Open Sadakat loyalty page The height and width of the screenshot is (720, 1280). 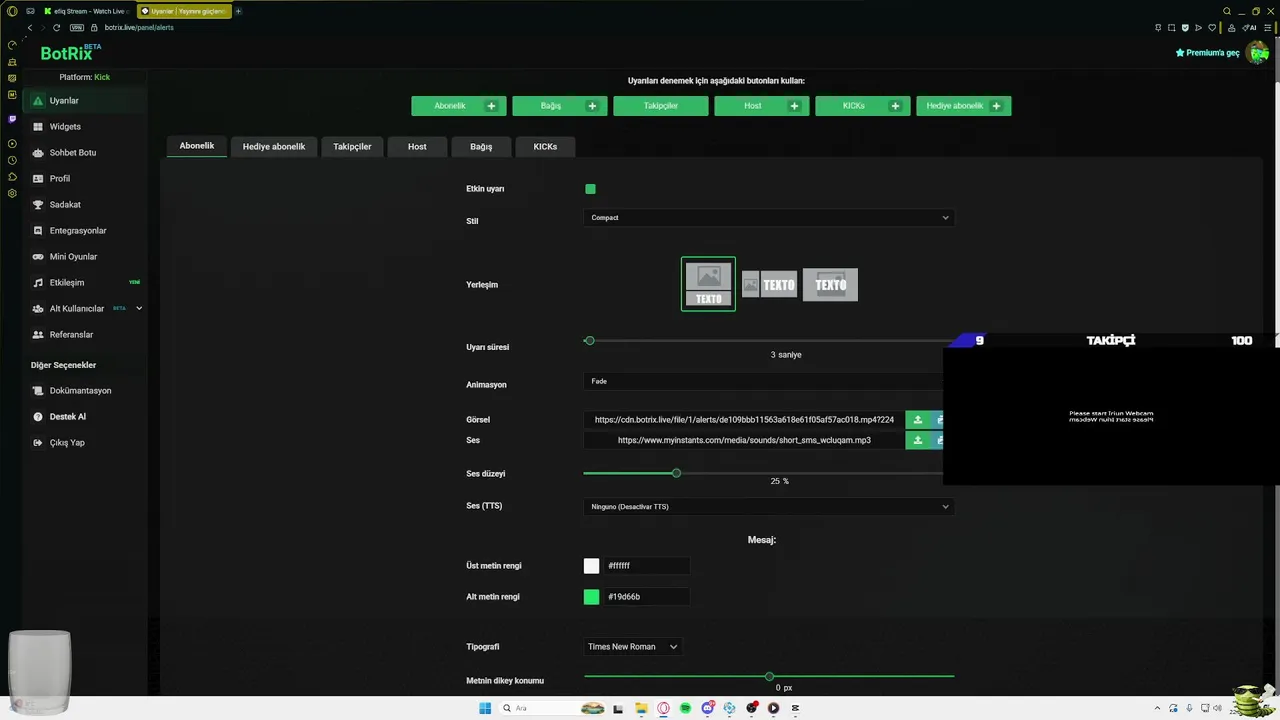click(x=84, y=205)
